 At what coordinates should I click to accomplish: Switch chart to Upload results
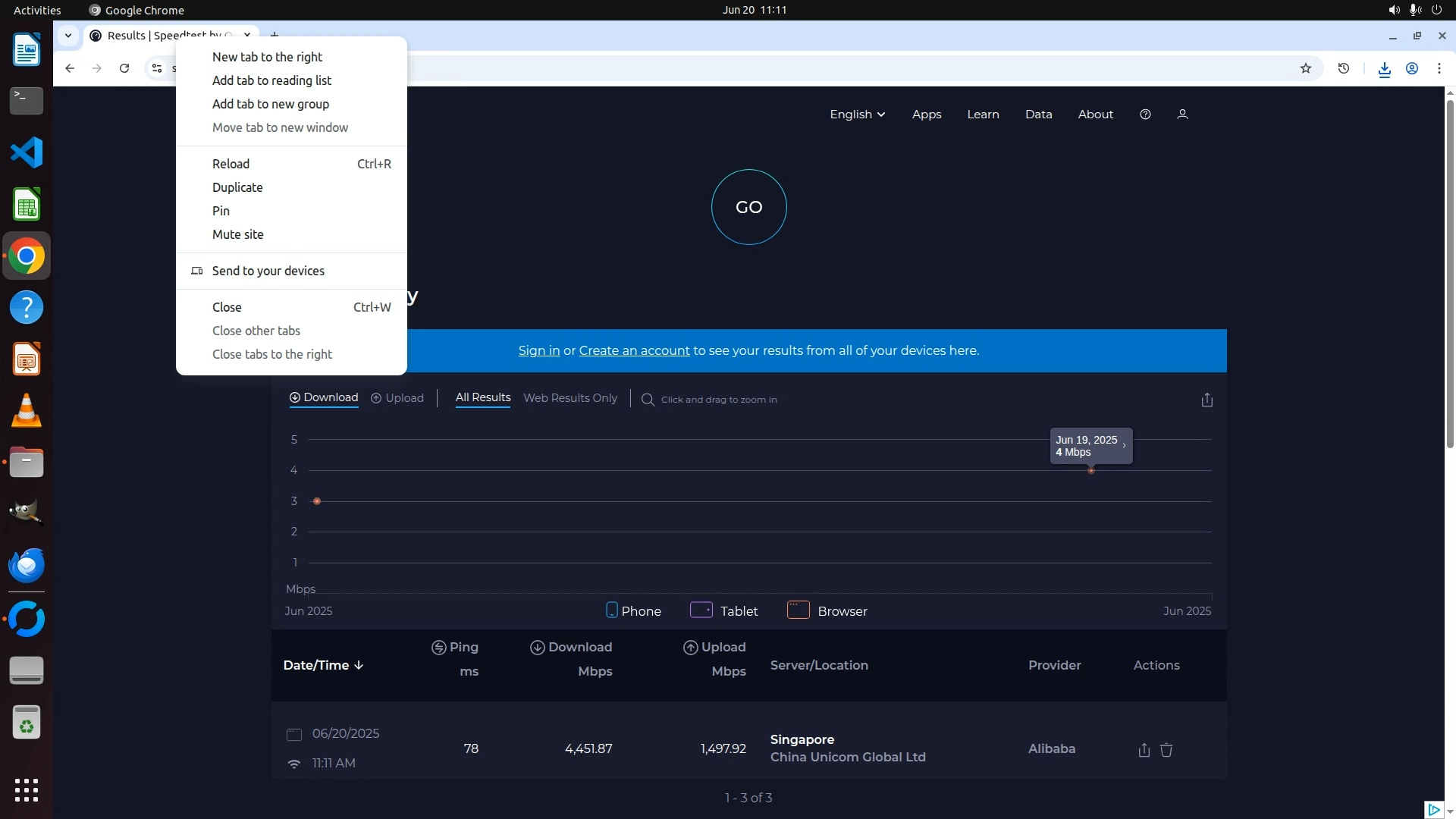(x=397, y=398)
